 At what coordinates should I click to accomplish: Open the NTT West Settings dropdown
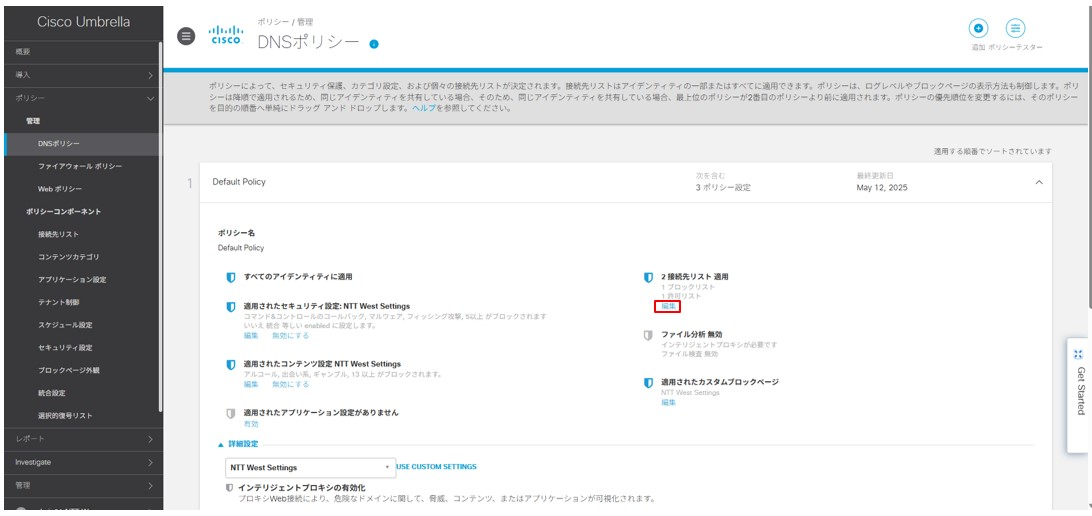point(310,467)
